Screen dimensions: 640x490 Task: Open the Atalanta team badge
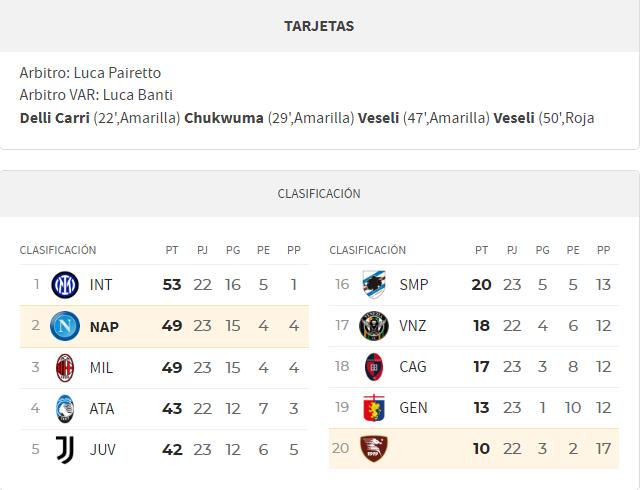click(65, 409)
